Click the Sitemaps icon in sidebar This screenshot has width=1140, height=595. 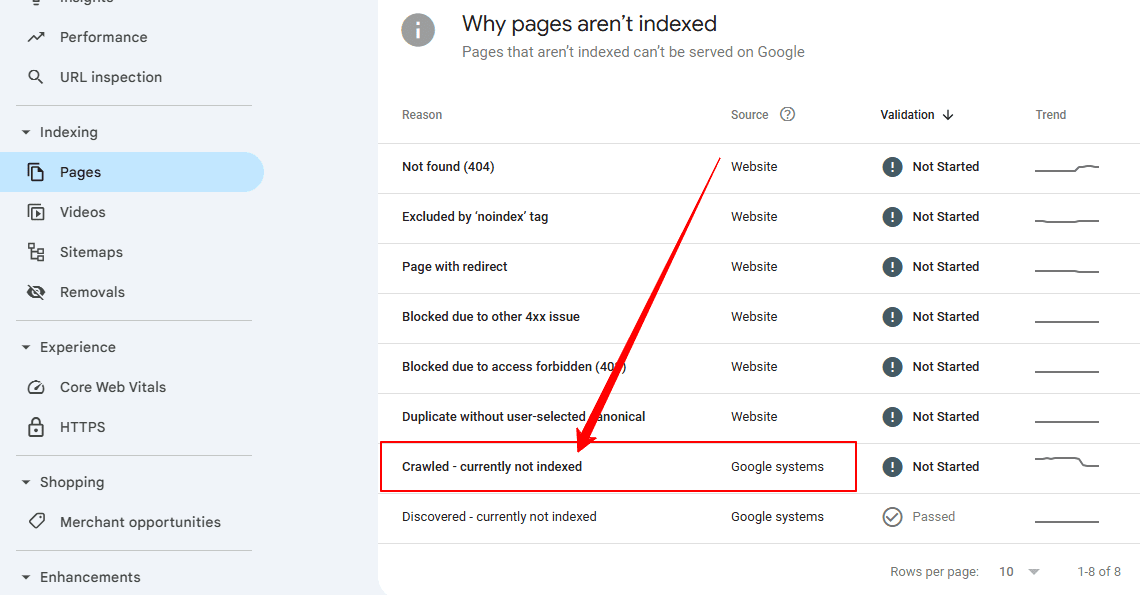pyautogui.click(x=36, y=252)
